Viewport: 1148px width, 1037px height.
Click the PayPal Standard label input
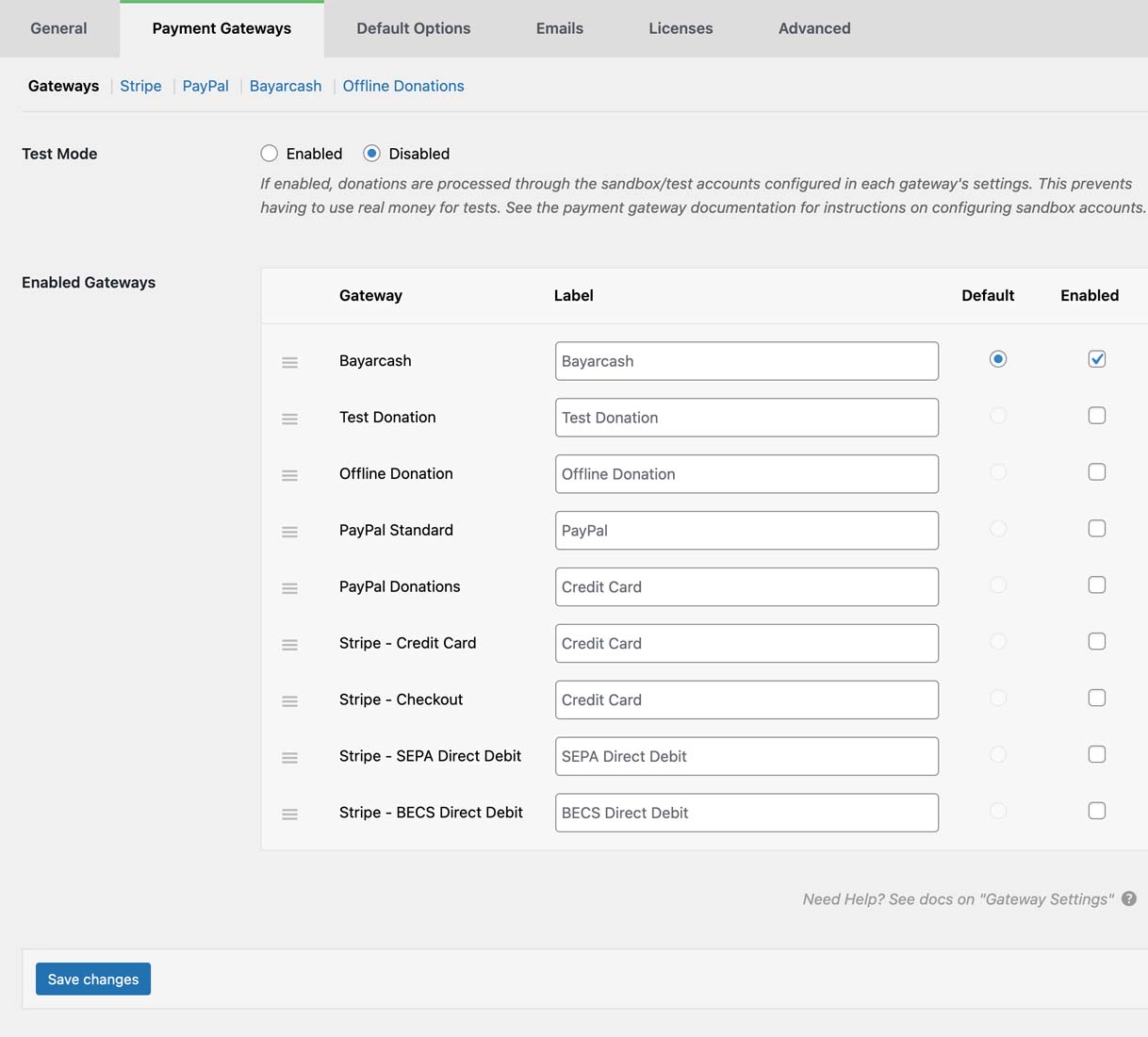[746, 531]
